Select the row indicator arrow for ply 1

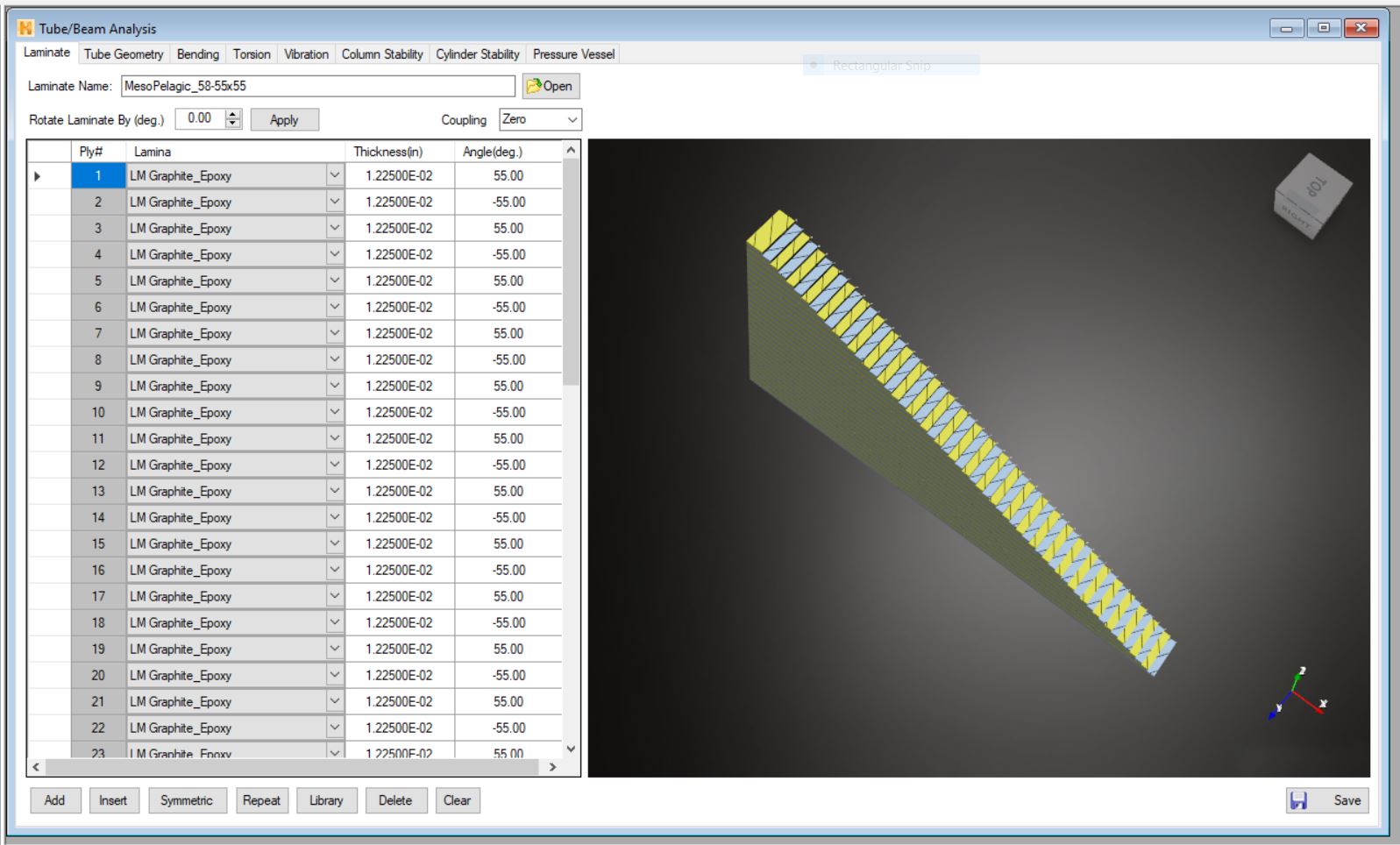point(38,176)
